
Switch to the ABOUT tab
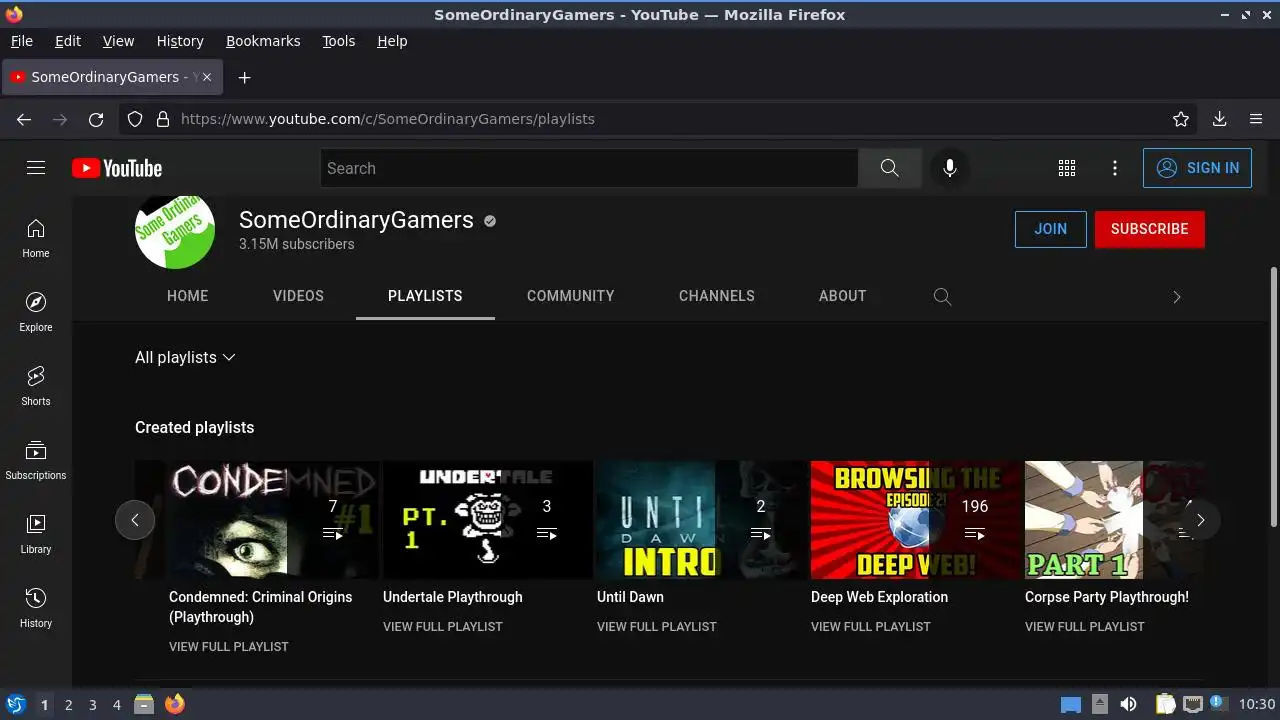tap(843, 296)
